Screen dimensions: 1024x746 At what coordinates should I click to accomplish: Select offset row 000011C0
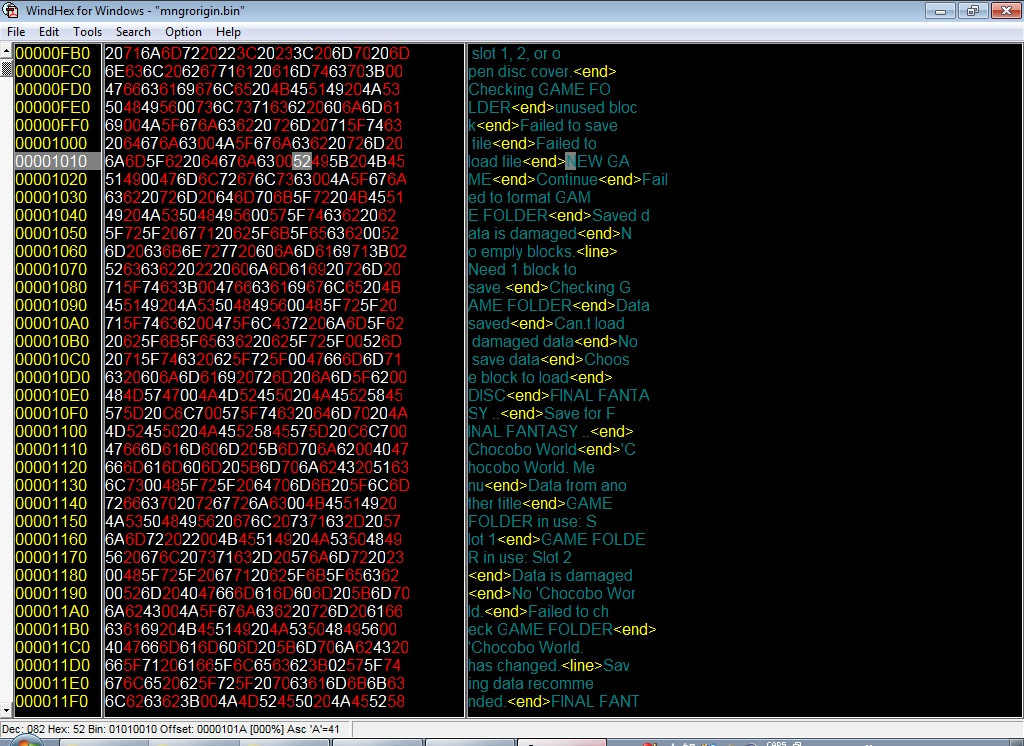(52, 647)
